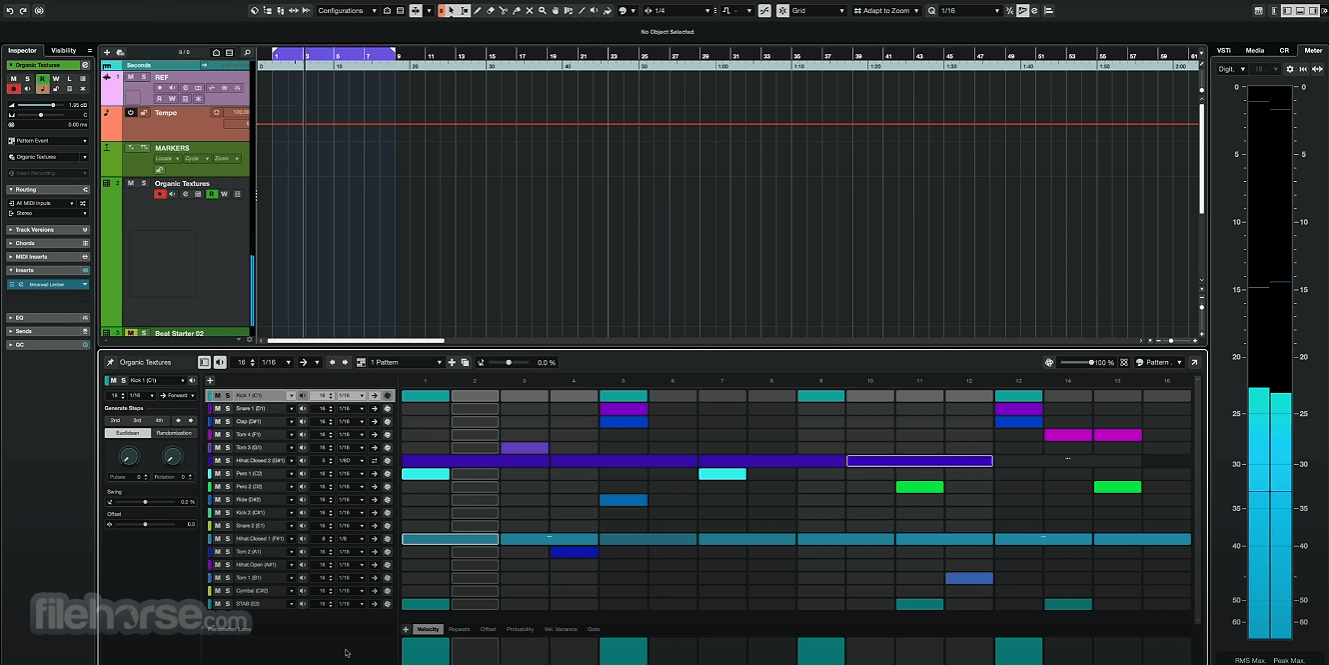Switch to the Visibility tab
Image resolution: width=1329 pixels, height=665 pixels.
tap(63, 50)
